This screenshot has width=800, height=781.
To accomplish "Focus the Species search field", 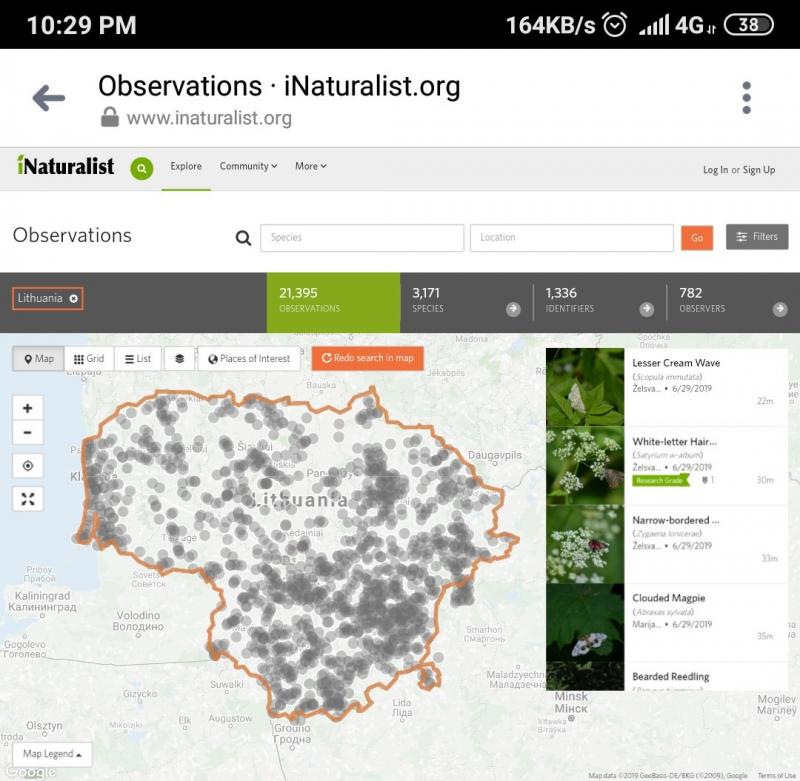I will [x=362, y=238].
